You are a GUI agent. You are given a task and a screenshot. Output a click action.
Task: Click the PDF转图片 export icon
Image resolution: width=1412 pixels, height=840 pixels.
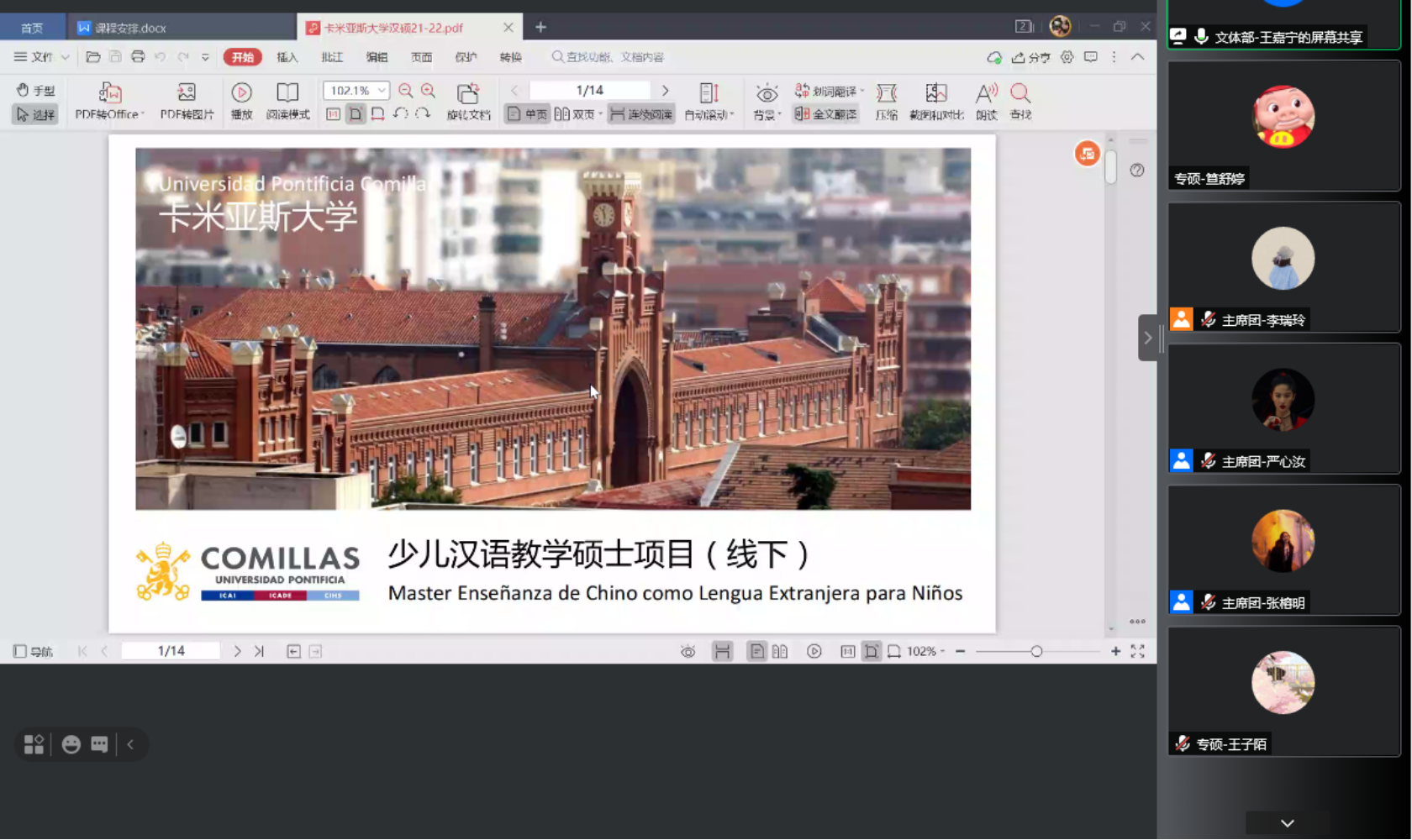click(x=187, y=92)
